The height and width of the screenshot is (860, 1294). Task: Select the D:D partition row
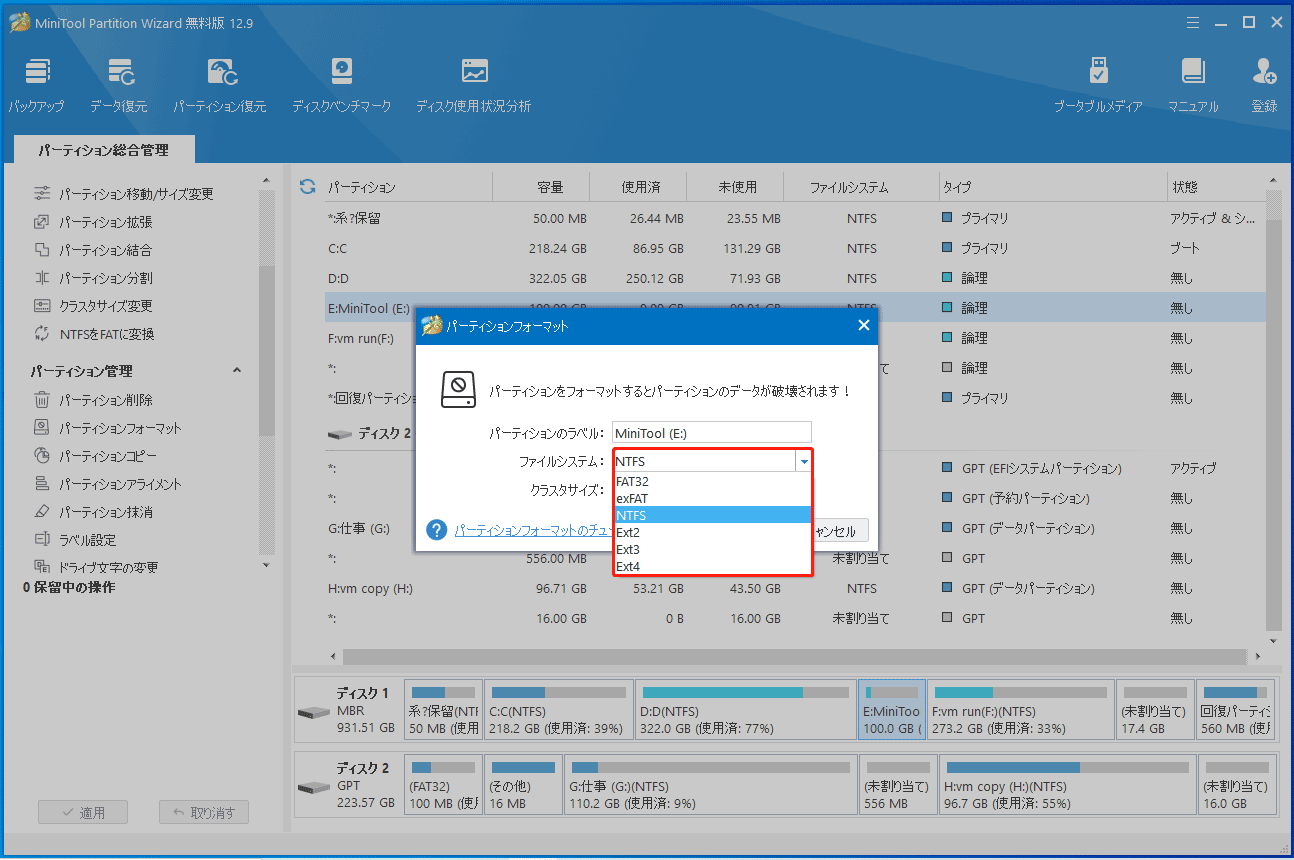[795, 278]
